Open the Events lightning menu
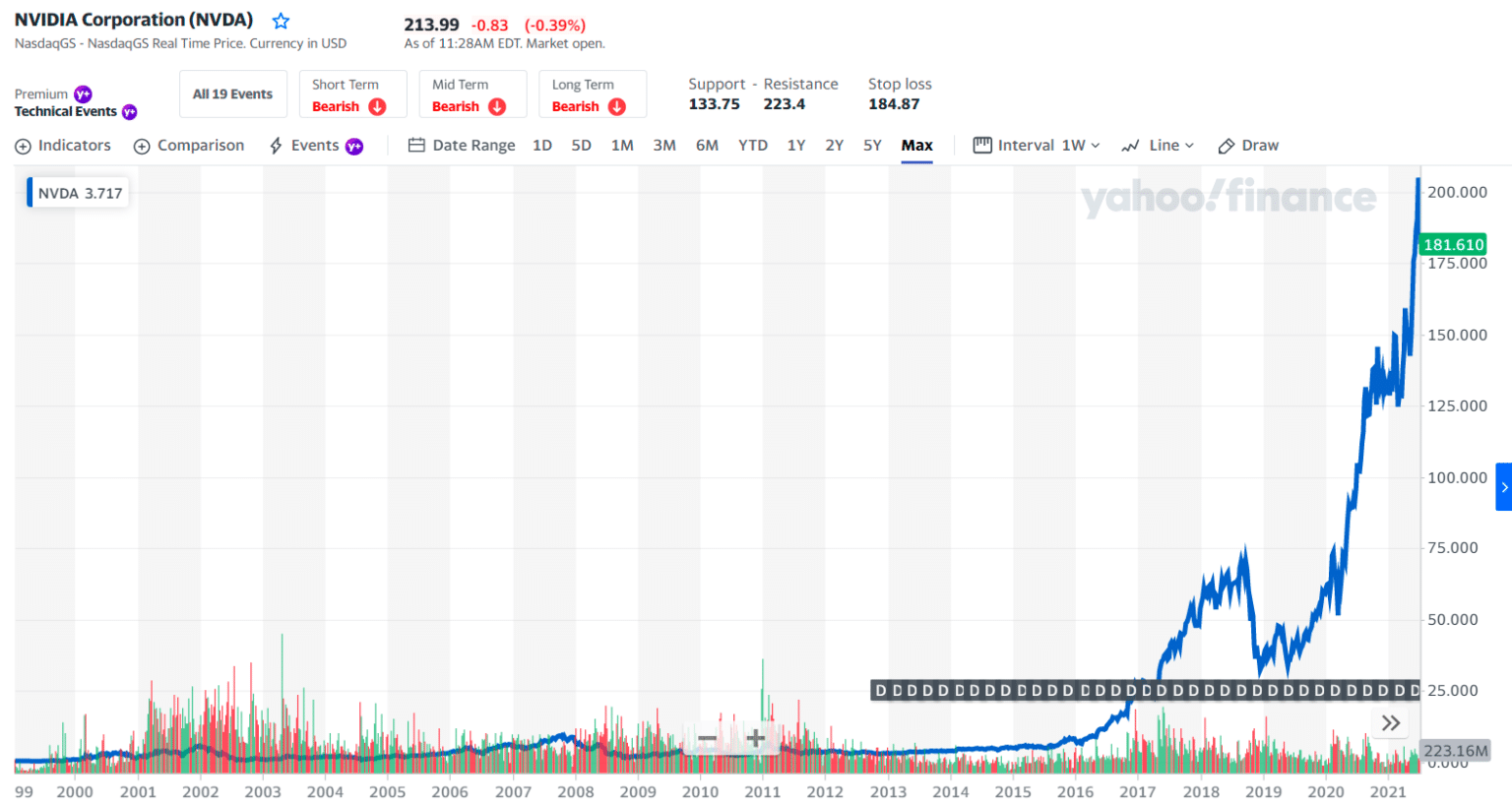 (x=309, y=145)
